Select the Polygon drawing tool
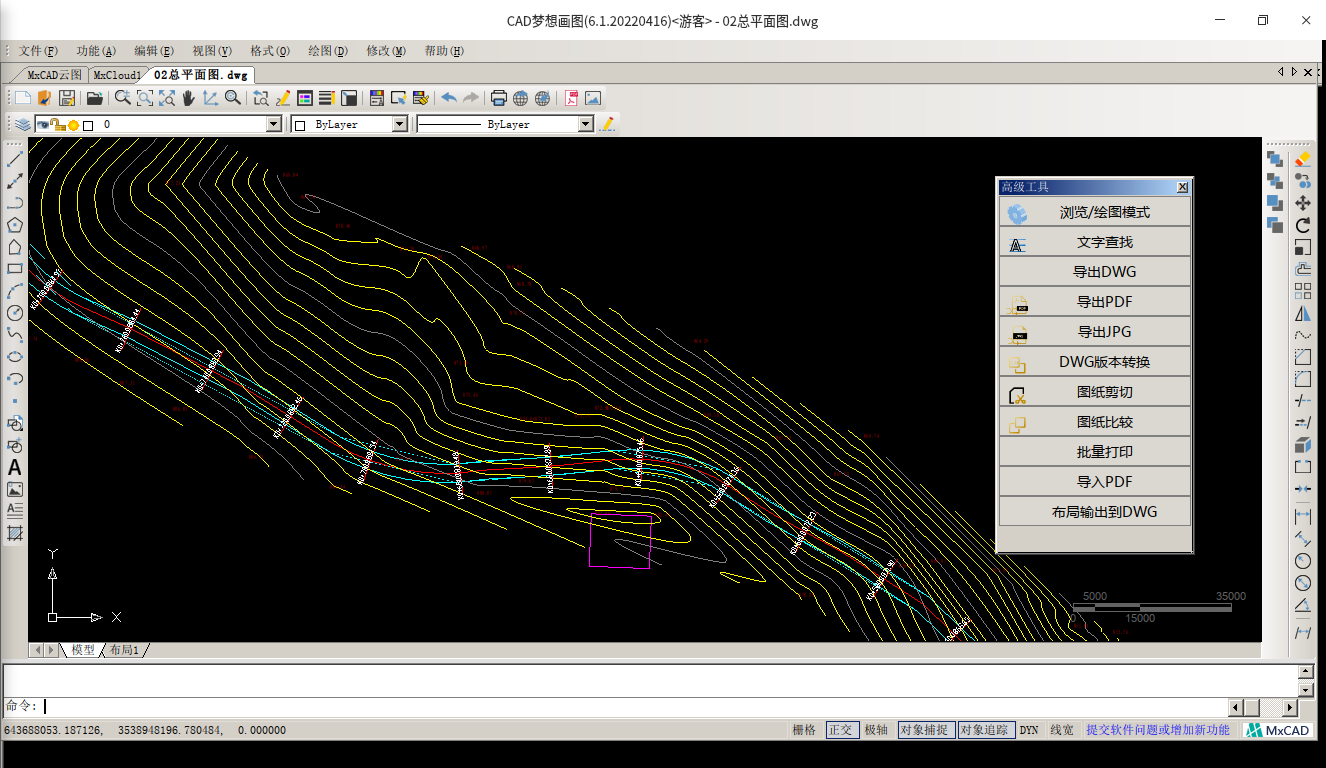 click(x=15, y=226)
